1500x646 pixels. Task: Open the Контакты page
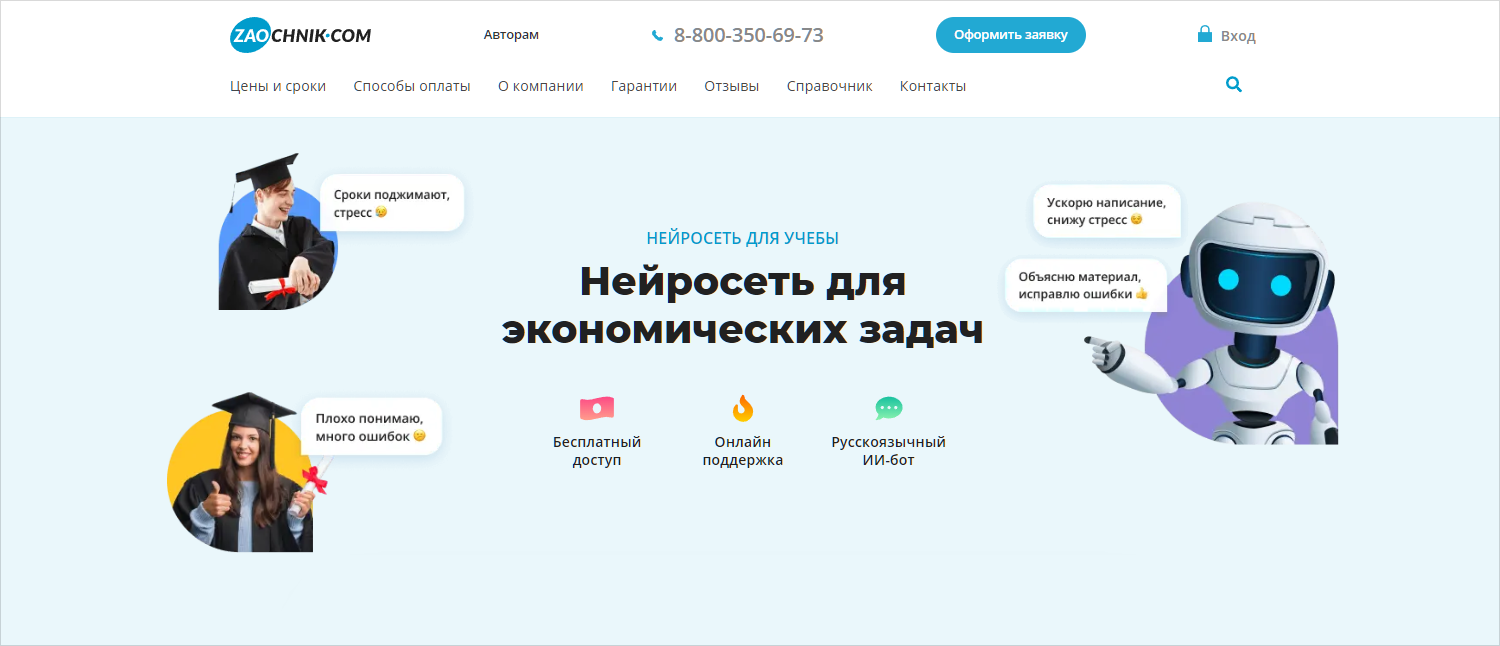[x=932, y=86]
